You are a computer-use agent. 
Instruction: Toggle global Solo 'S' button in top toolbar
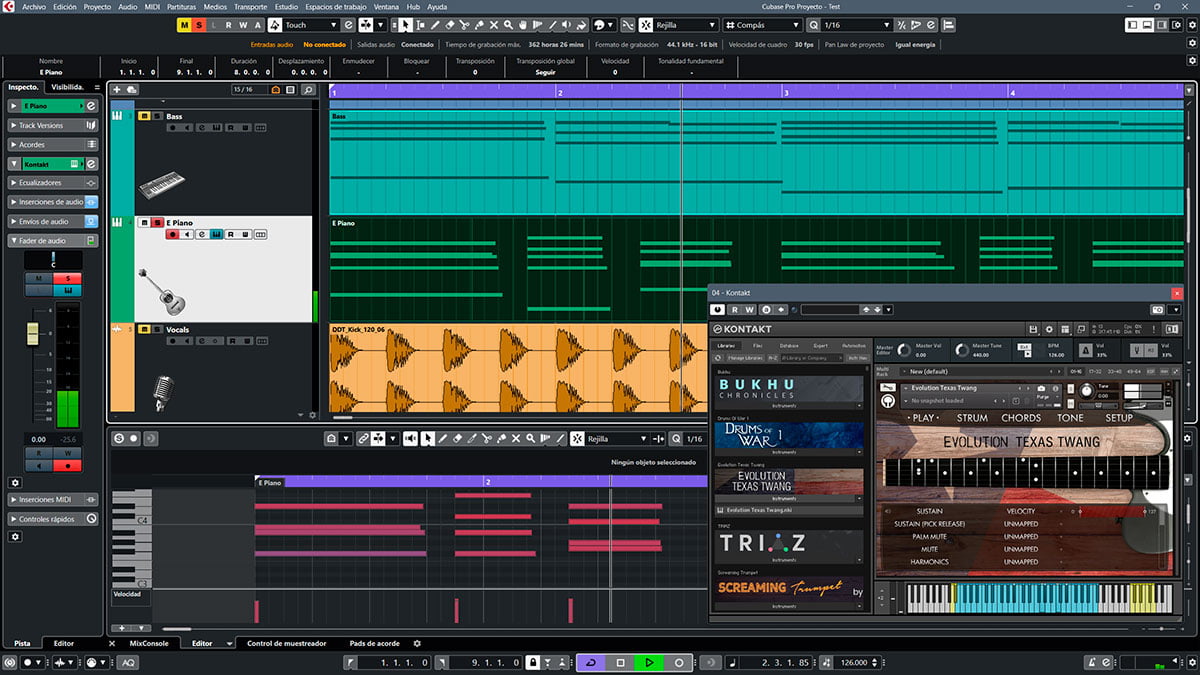point(199,25)
